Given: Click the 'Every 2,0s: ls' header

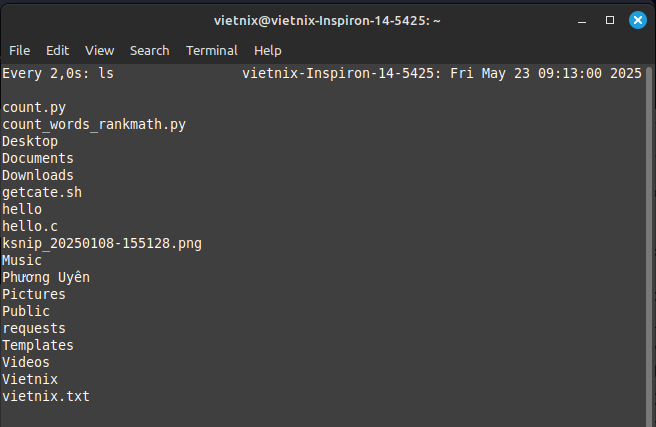Looking at the screenshot, I should pos(58,74).
